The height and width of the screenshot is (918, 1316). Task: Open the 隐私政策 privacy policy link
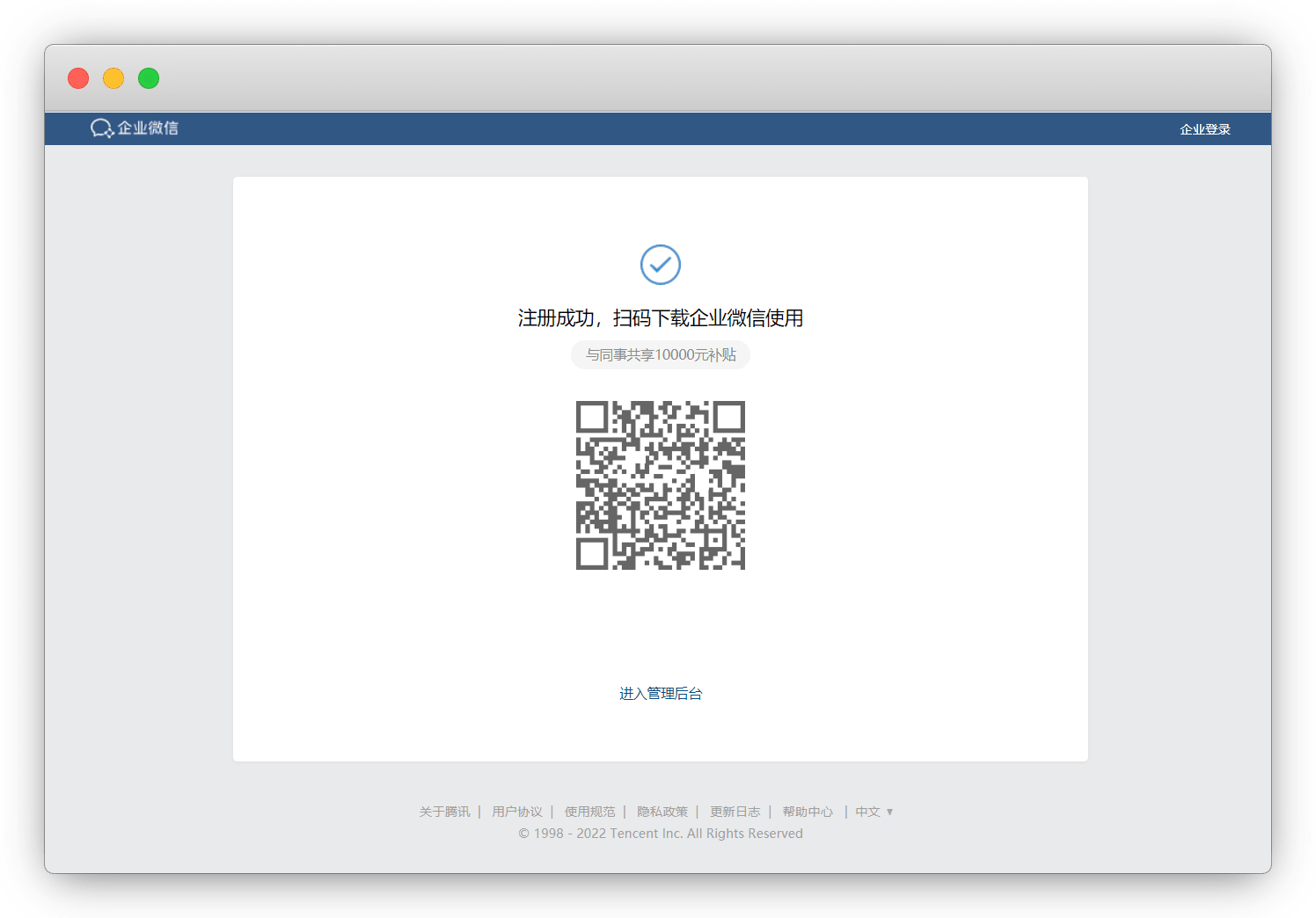coord(662,812)
